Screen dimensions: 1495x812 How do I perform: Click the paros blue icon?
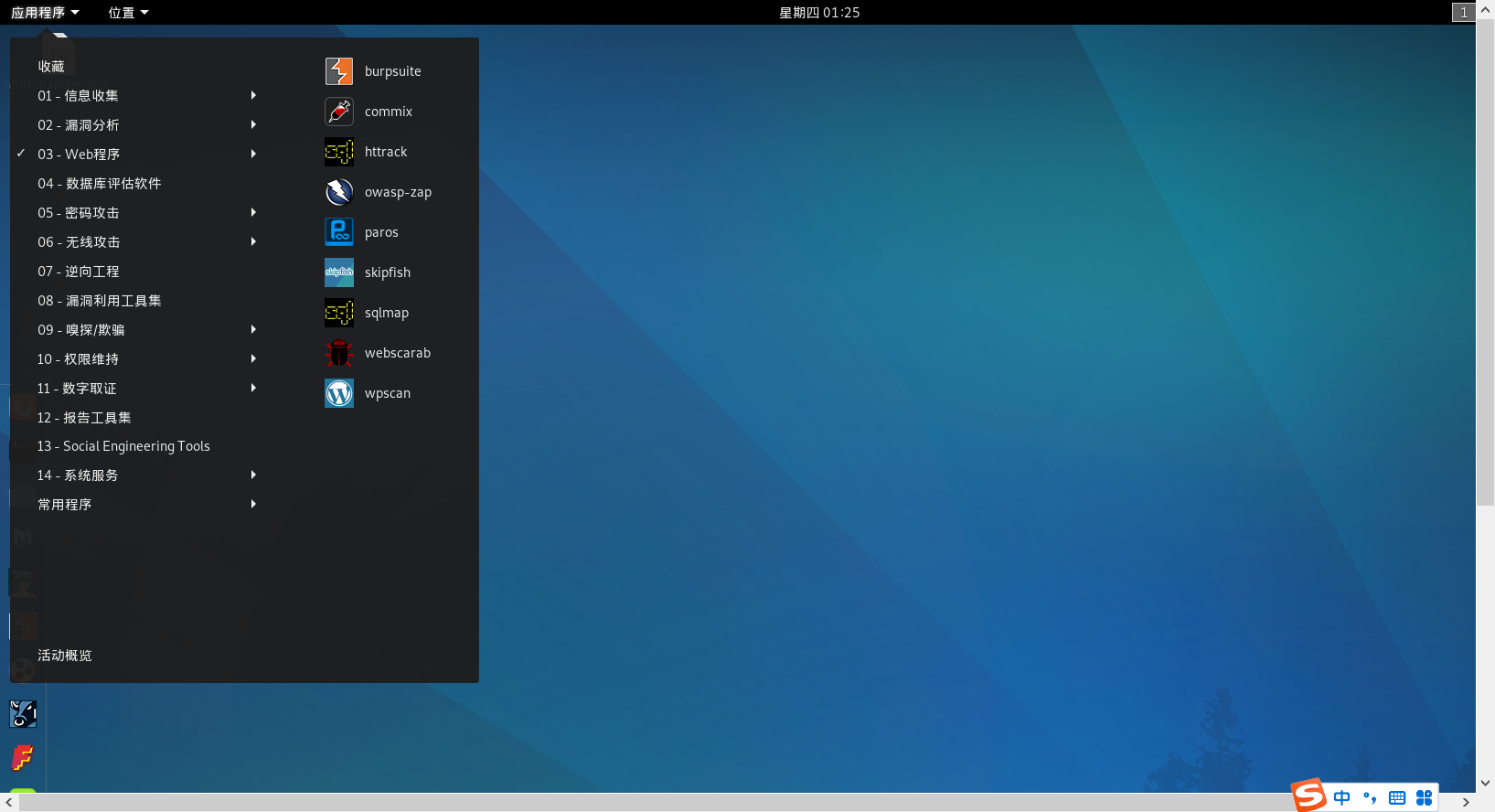[x=339, y=232]
